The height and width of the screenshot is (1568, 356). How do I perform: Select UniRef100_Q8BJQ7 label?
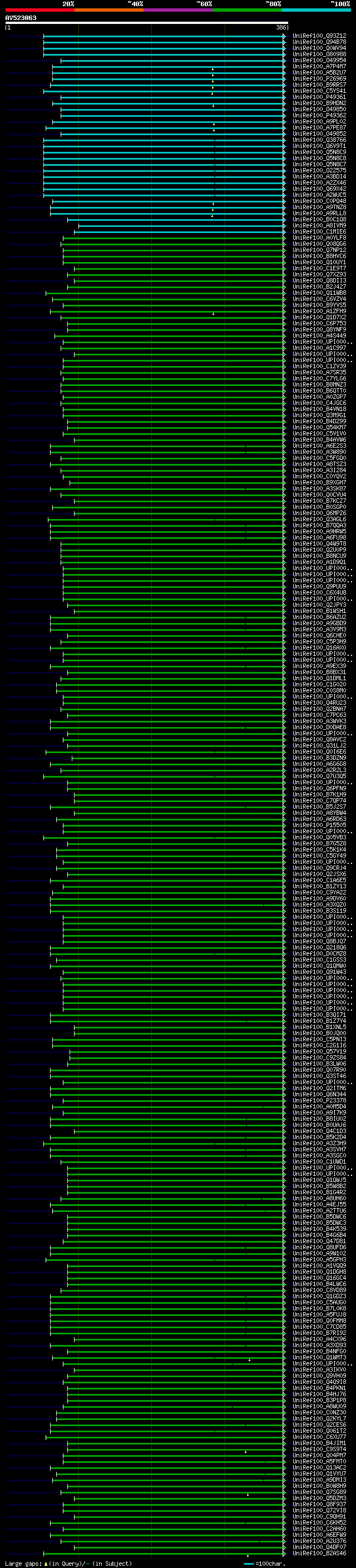coord(319,941)
